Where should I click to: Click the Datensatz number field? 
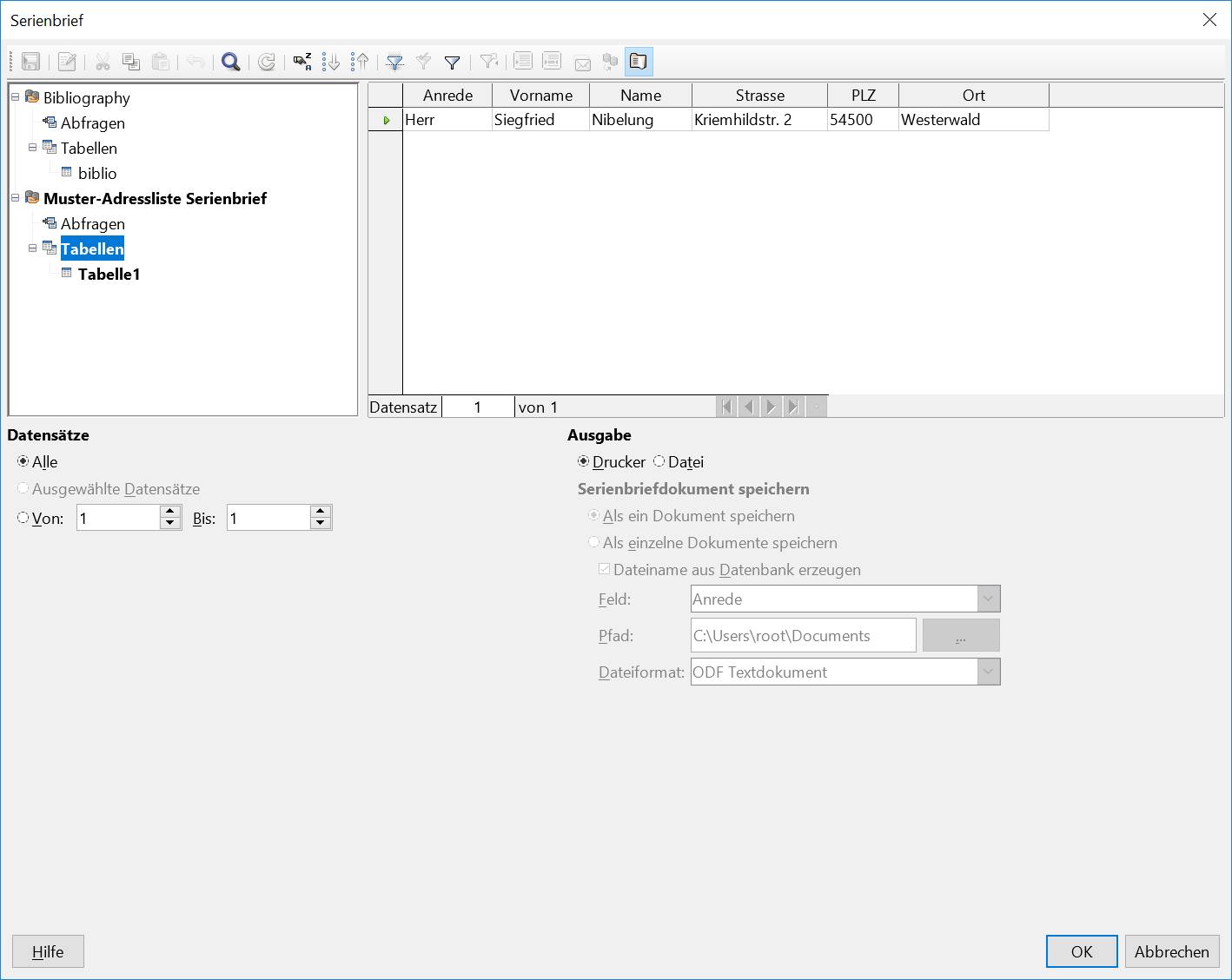(478, 407)
